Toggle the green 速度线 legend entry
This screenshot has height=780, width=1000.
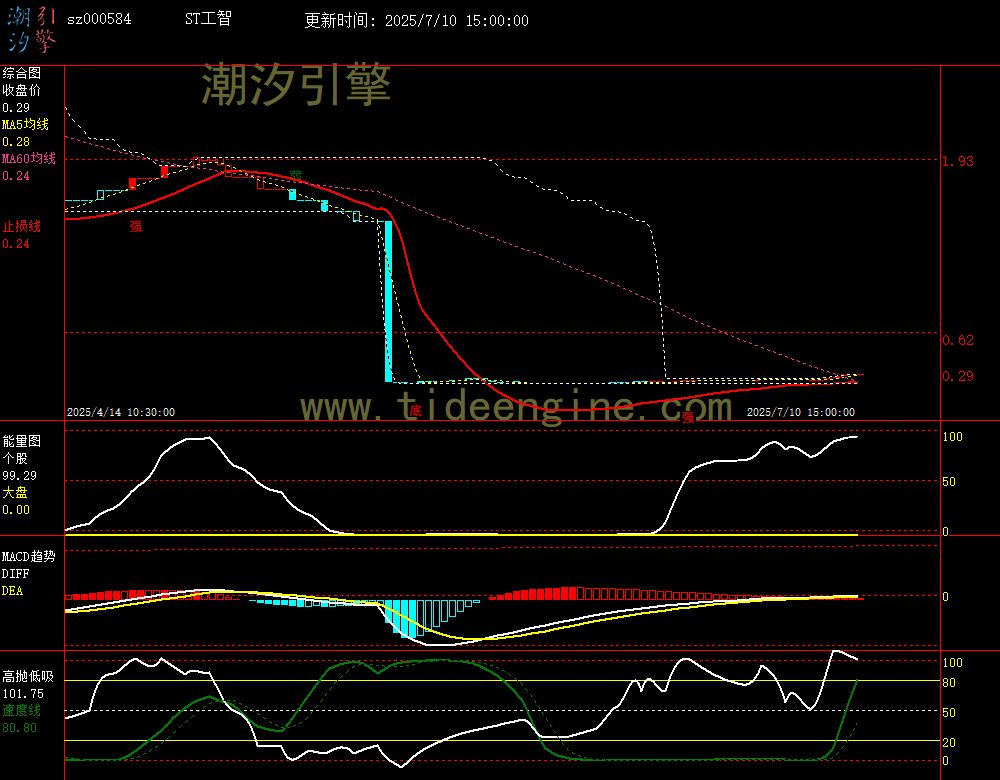pyautogui.click(x=21, y=710)
